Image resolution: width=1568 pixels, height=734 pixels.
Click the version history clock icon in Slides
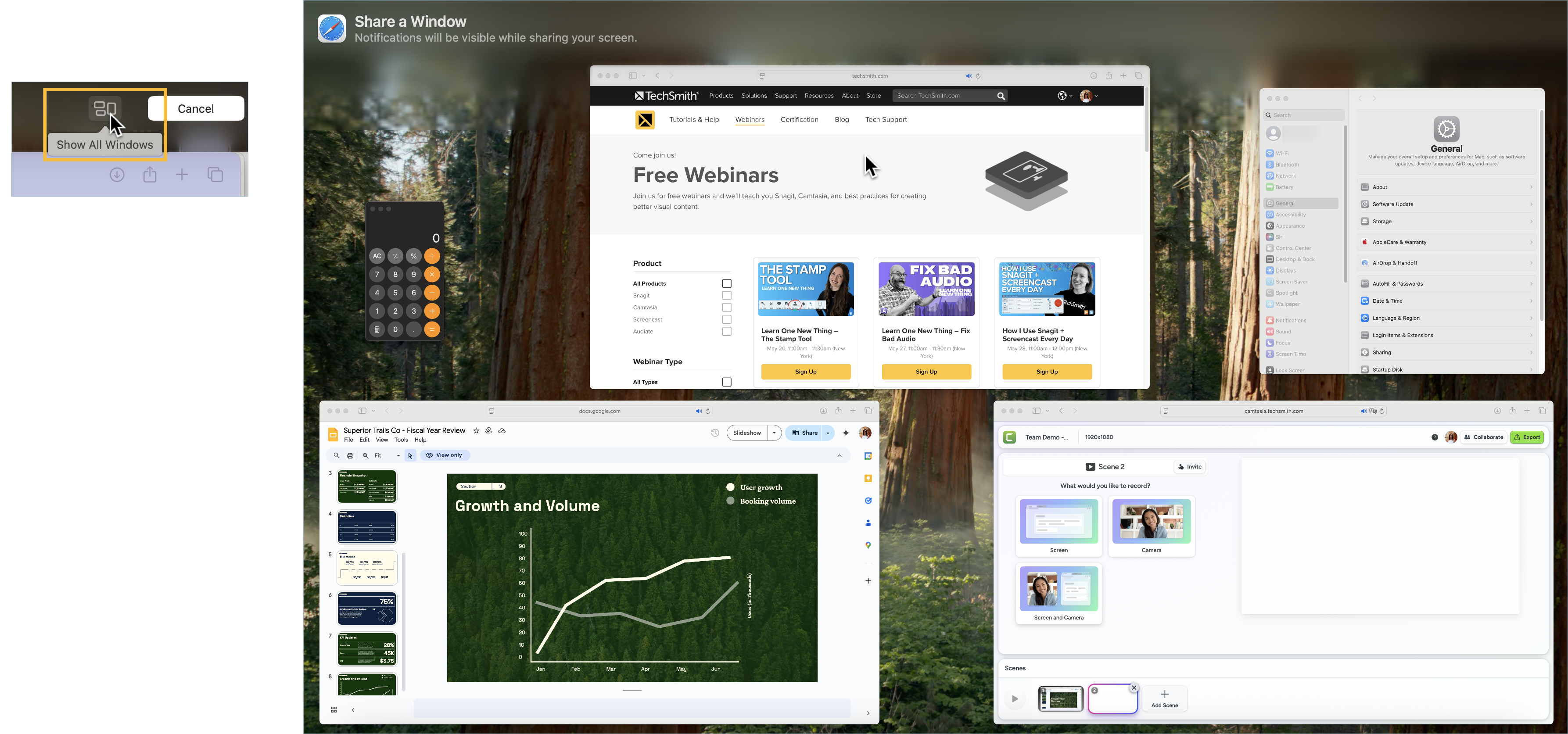point(715,433)
